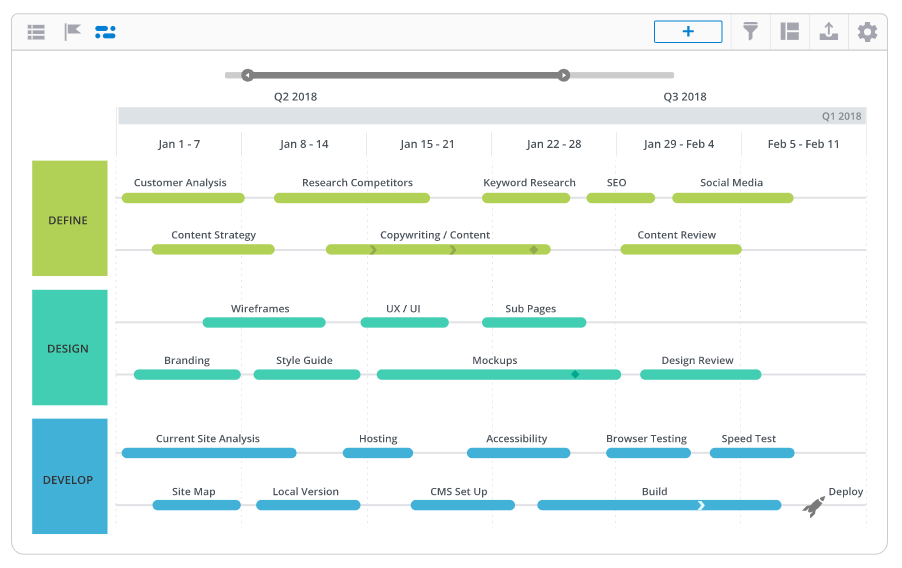Click the Jan 29 - Feb 4 week header

(x=679, y=144)
